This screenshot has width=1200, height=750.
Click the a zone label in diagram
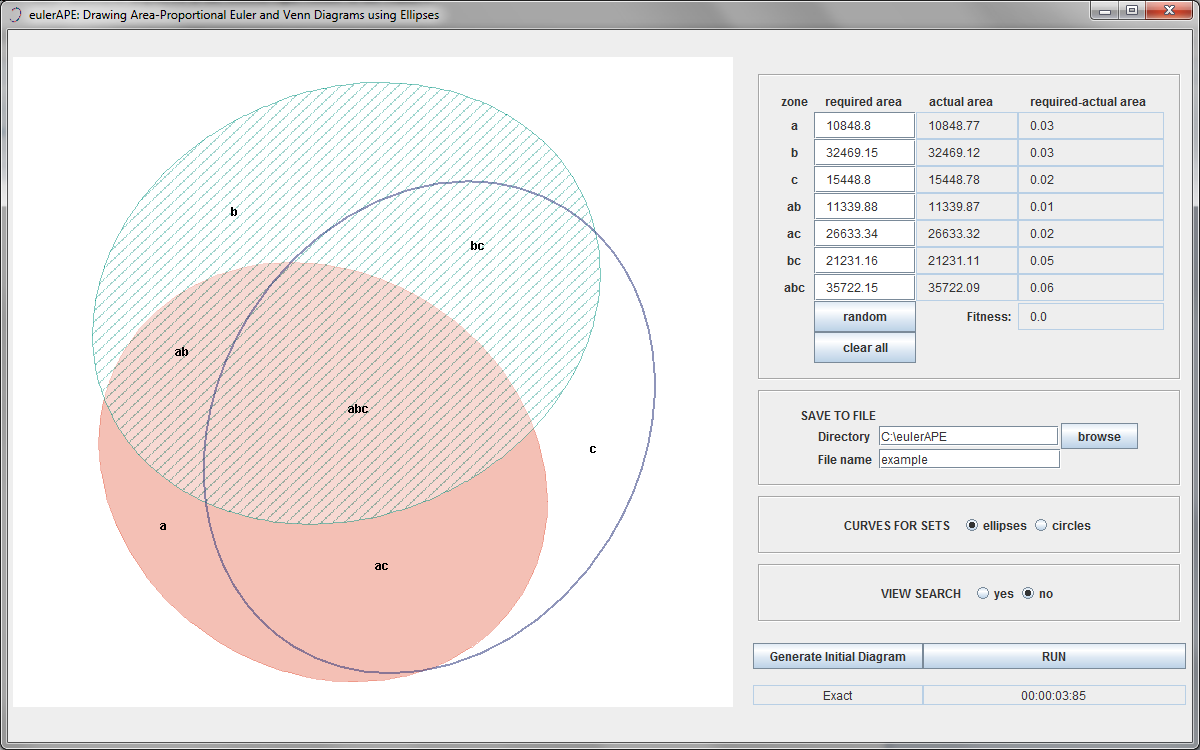(163, 526)
